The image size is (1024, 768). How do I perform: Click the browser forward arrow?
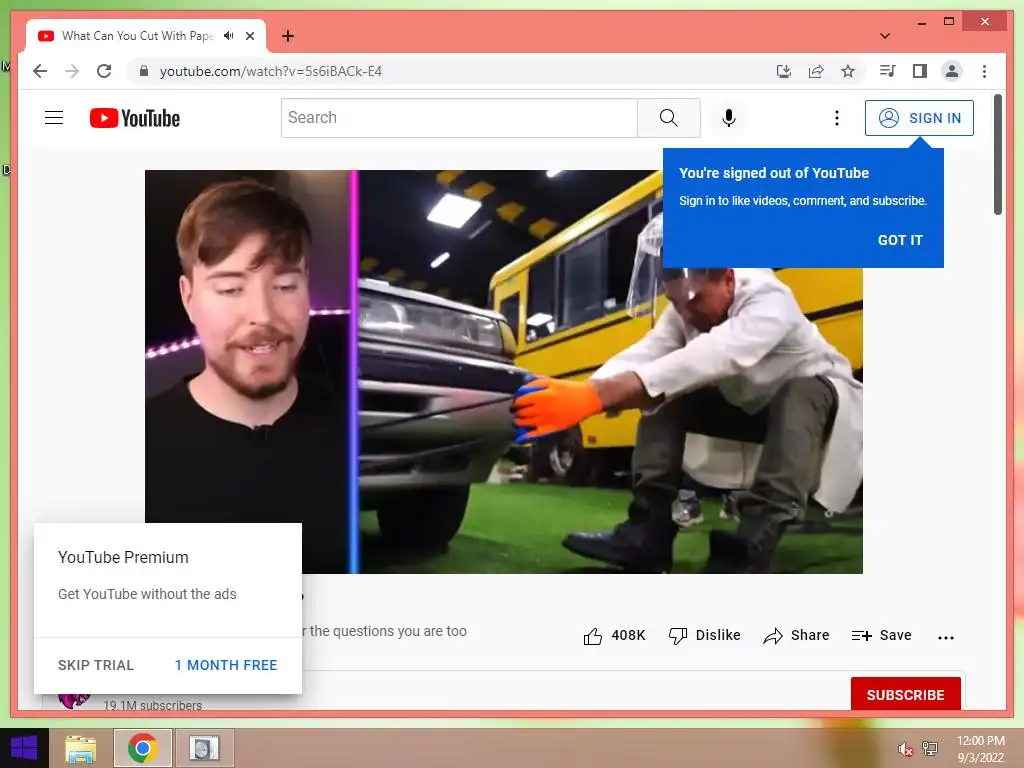pos(72,71)
